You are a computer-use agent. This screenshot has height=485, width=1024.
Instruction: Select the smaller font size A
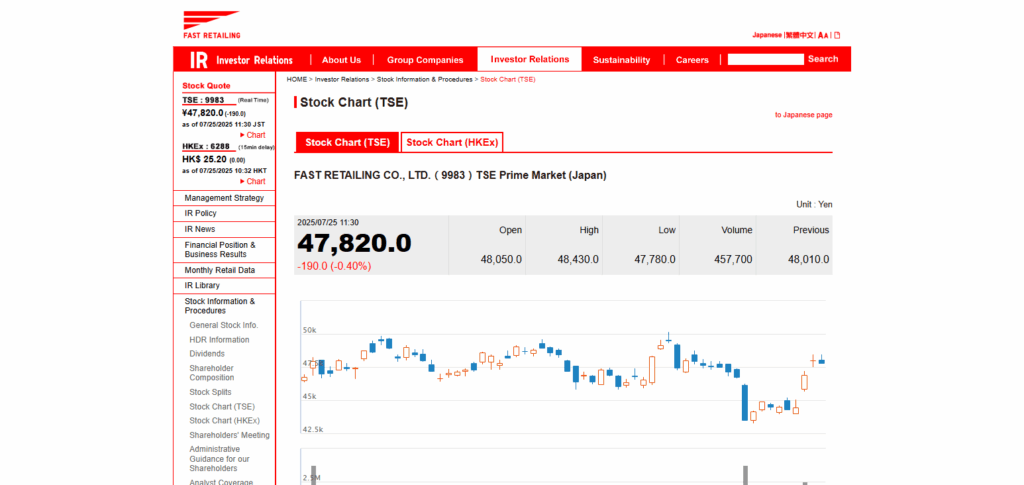click(x=827, y=35)
